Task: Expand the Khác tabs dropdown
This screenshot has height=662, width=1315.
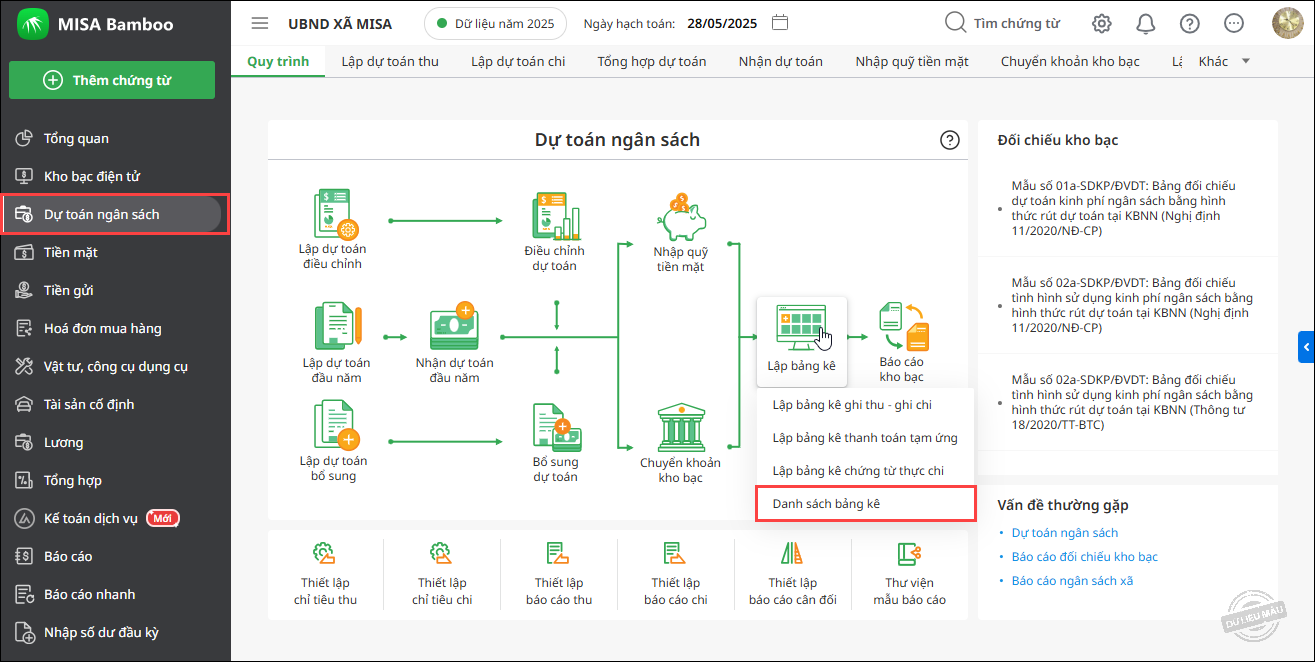Action: pos(1224,61)
